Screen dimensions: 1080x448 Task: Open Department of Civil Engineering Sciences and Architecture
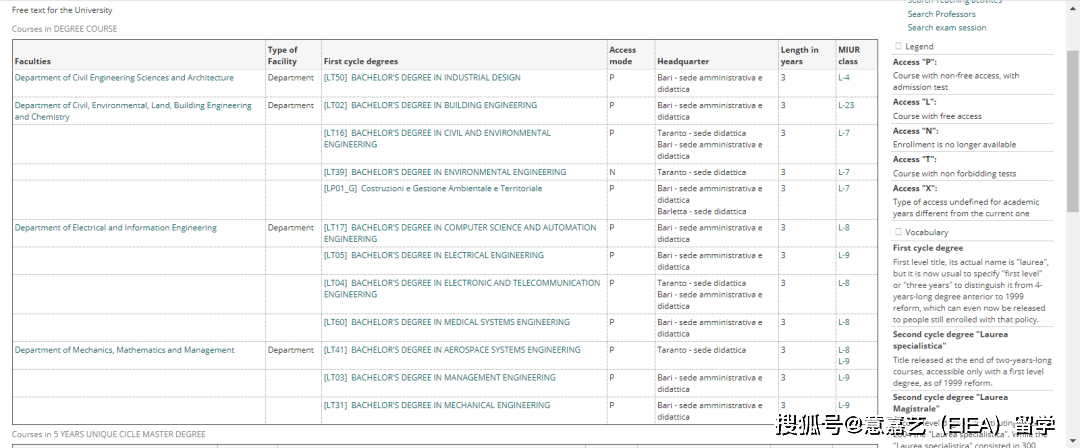(124, 77)
